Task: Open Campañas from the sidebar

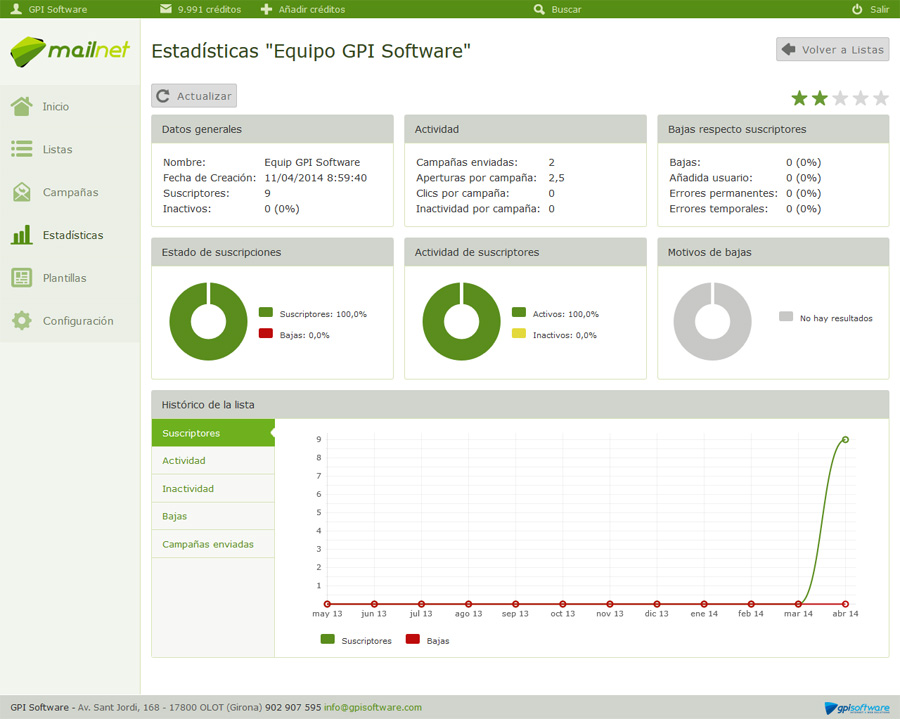Action: pyautogui.click(x=71, y=192)
